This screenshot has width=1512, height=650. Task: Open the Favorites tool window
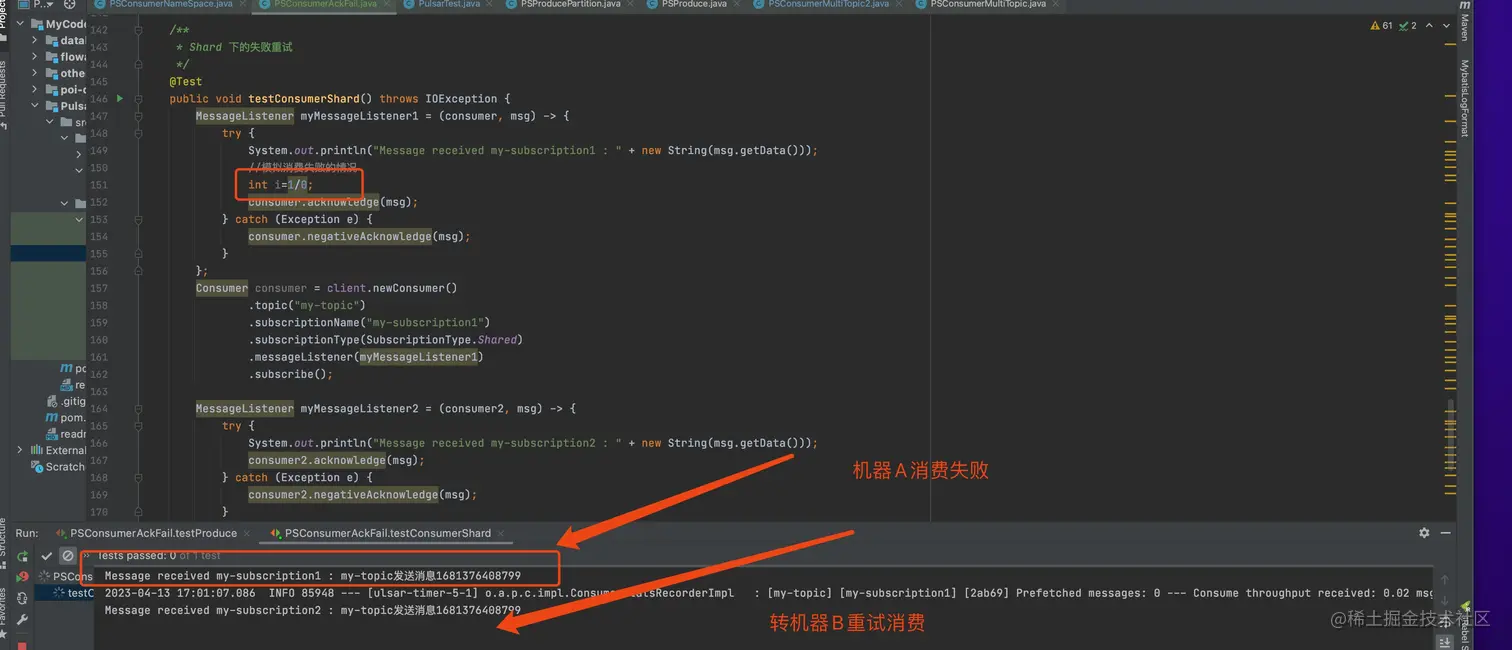tap(4, 612)
